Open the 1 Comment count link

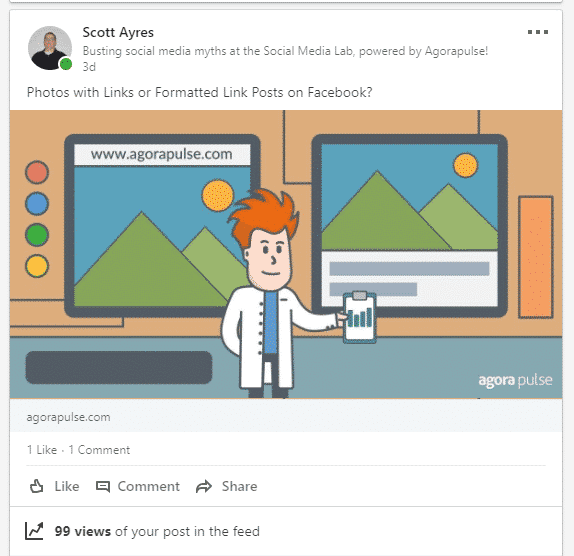click(99, 449)
